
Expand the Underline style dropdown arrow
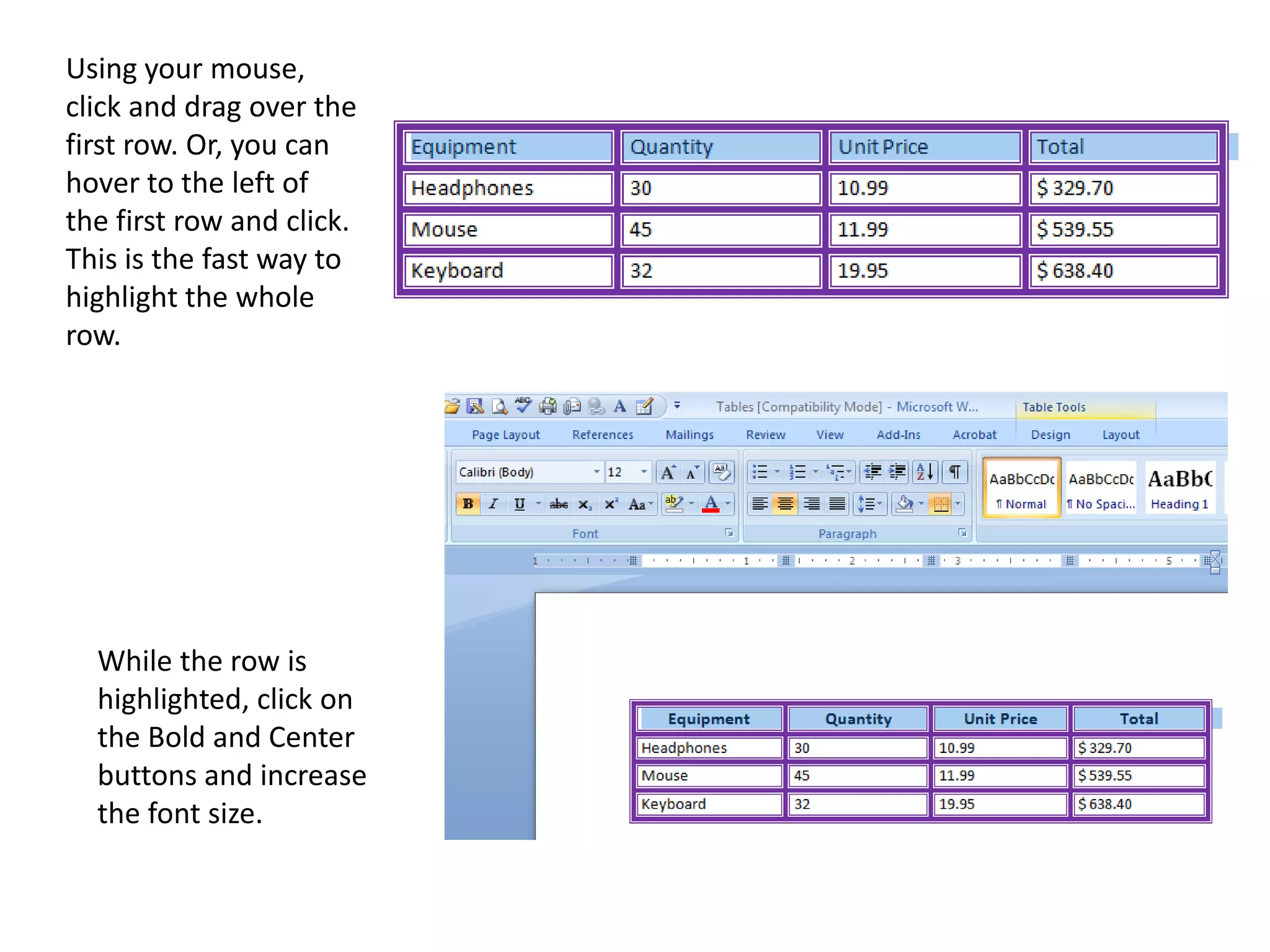pyautogui.click(x=538, y=504)
